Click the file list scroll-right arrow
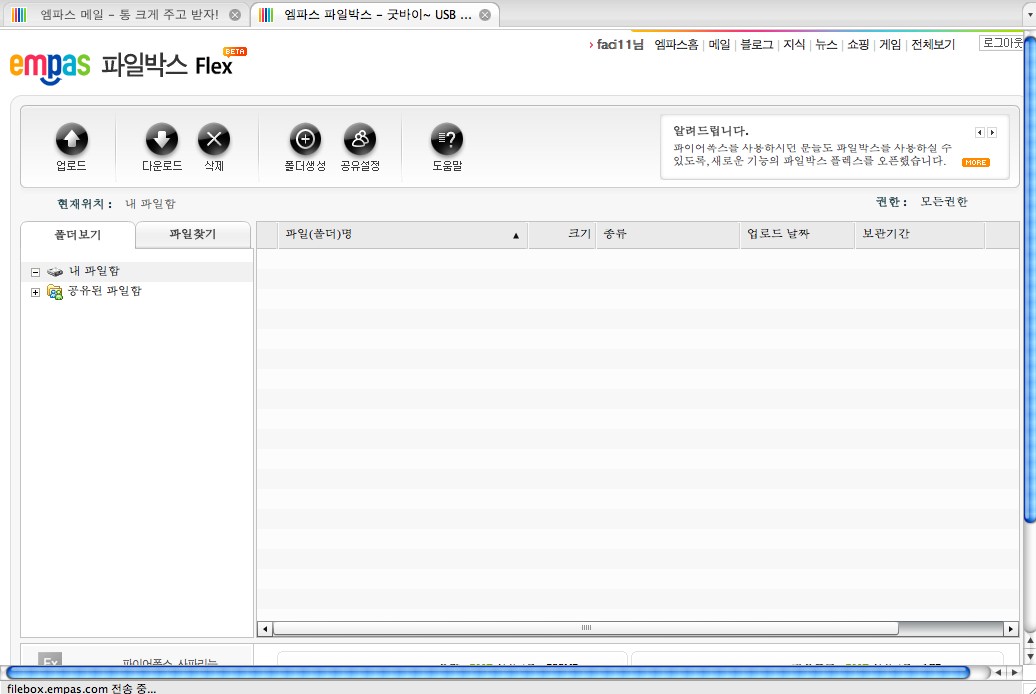 [1011, 629]
